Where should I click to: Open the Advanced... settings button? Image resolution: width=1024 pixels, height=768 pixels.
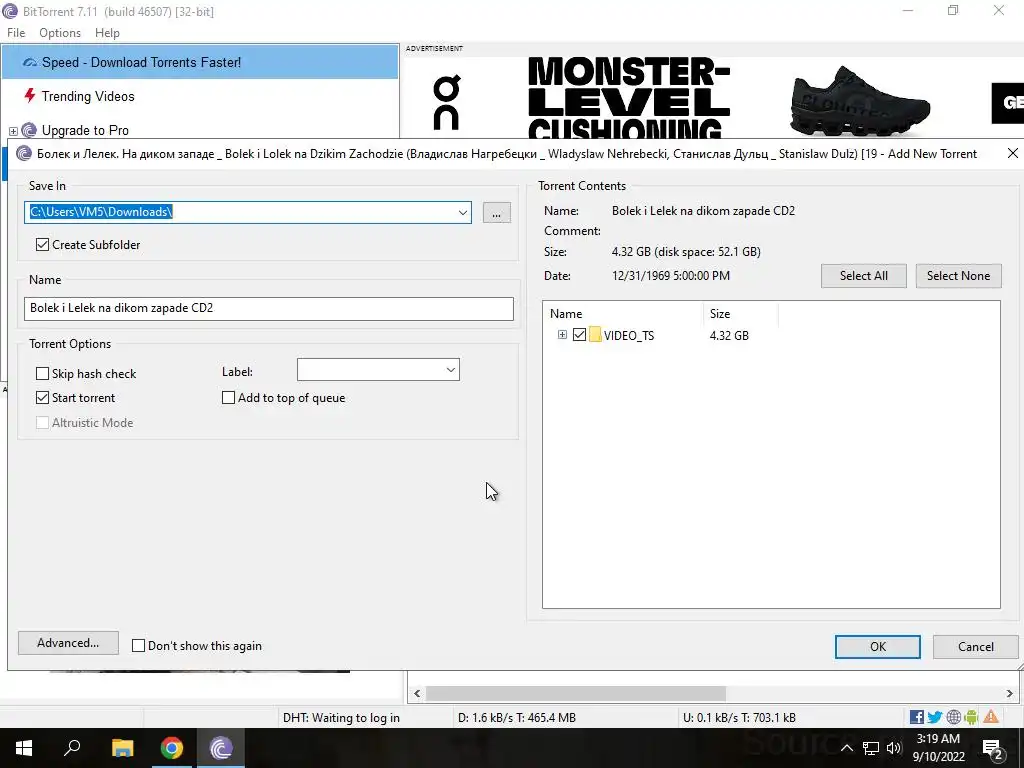coord(68,643)
